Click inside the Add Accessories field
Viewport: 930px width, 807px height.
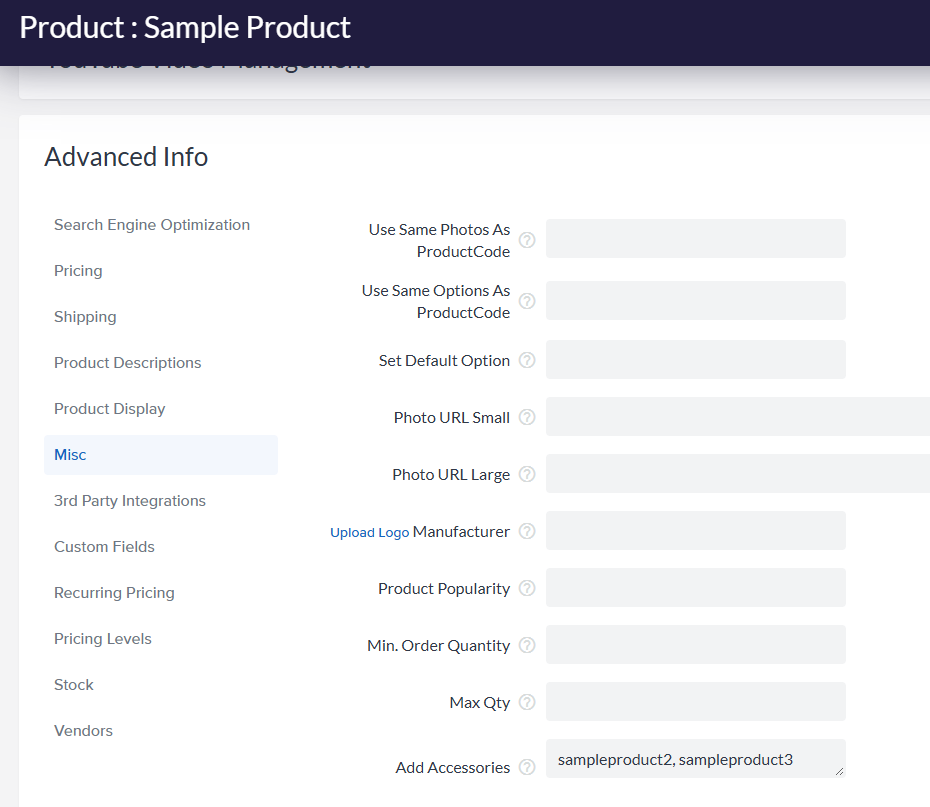coord(694,759)
